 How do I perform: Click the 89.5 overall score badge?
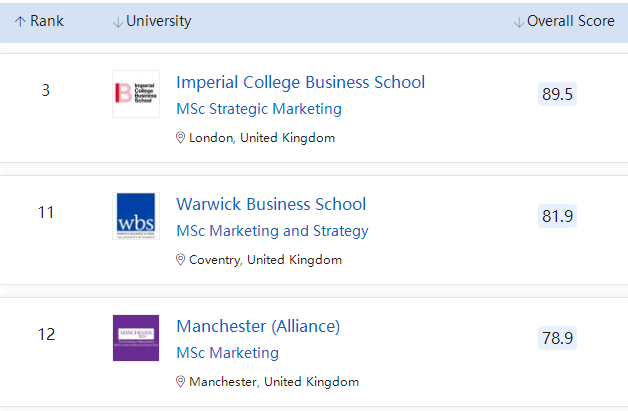tap(557, 94)
